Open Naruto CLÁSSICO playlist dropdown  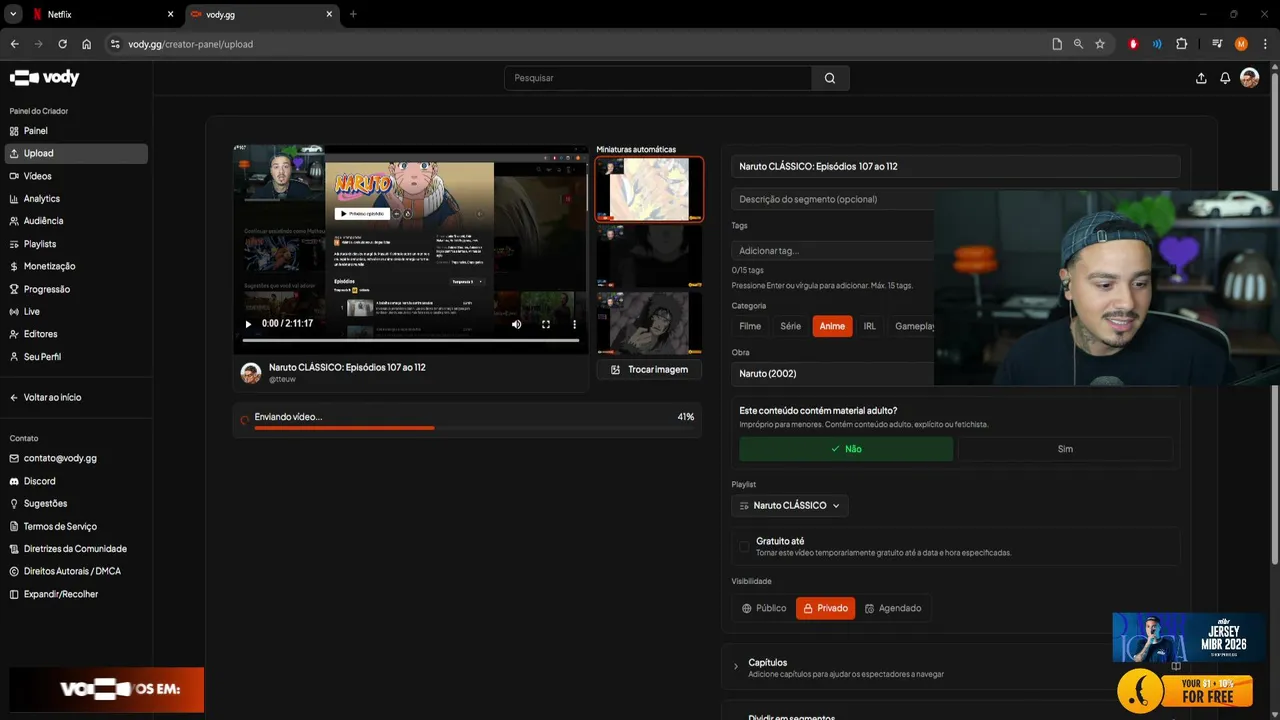(x=790, y=506)
